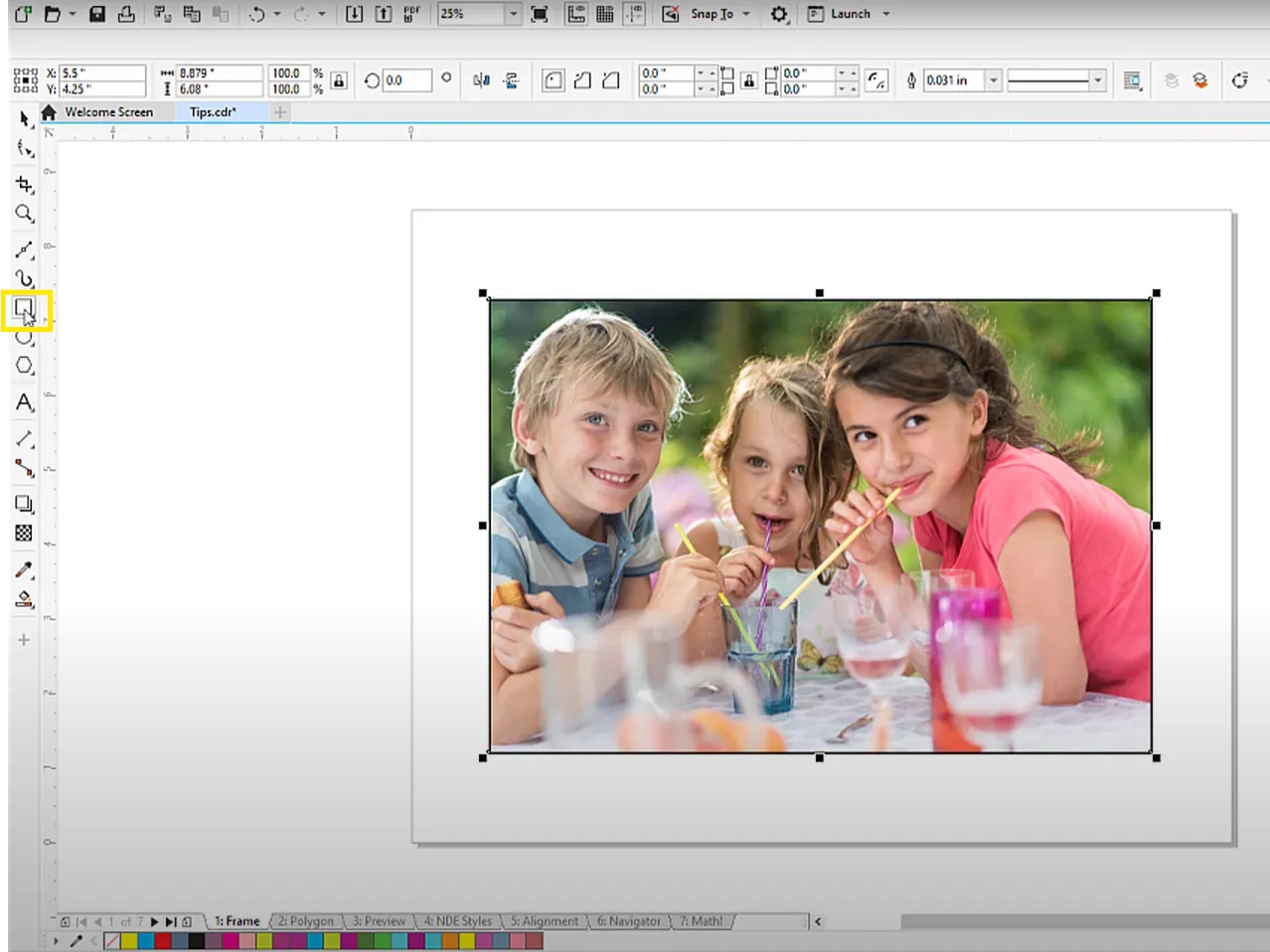This screenshot has width=1270, height=952.
Task: Click the Transparency checkerboard tool
Action: coord(25,534)
